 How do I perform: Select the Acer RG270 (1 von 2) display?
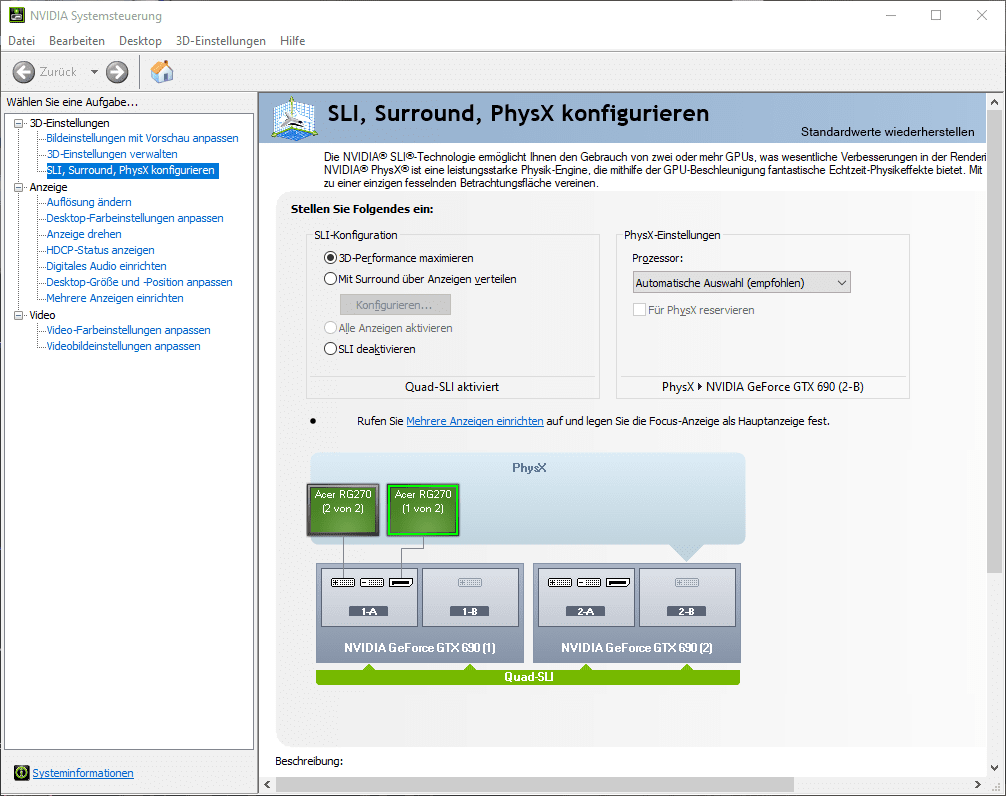pyautogui.click(x=423, y=509)
